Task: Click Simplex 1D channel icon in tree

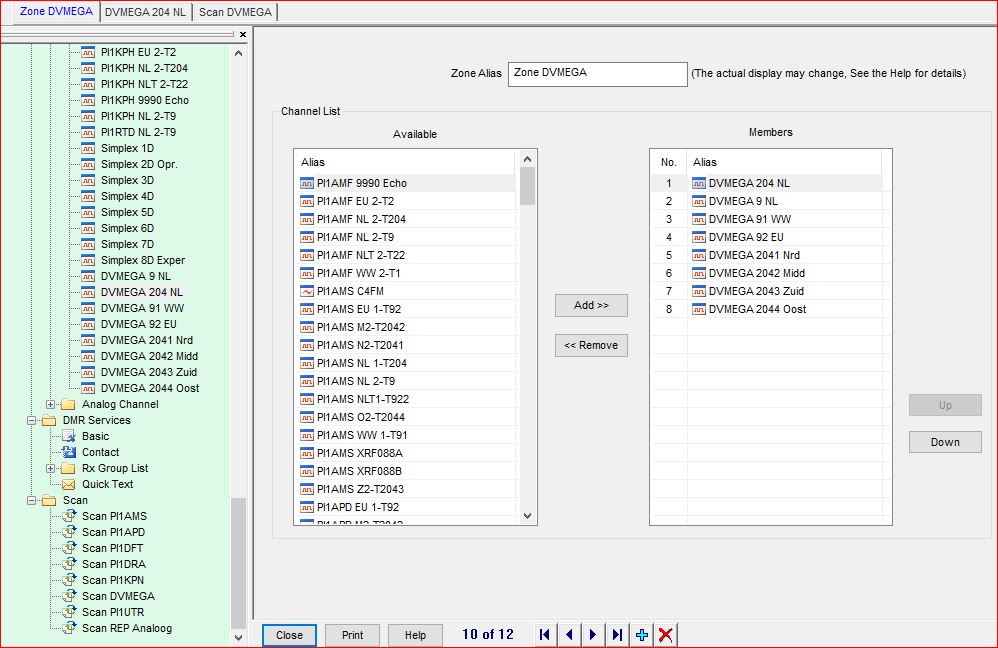Action: coord(88,148)
